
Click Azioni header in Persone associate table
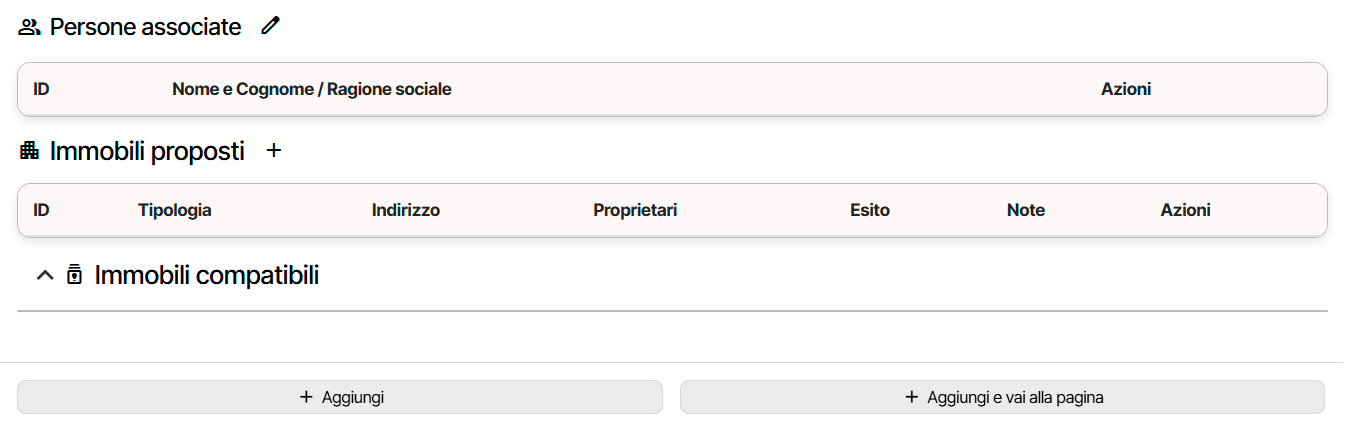[x=1126, y=89]
